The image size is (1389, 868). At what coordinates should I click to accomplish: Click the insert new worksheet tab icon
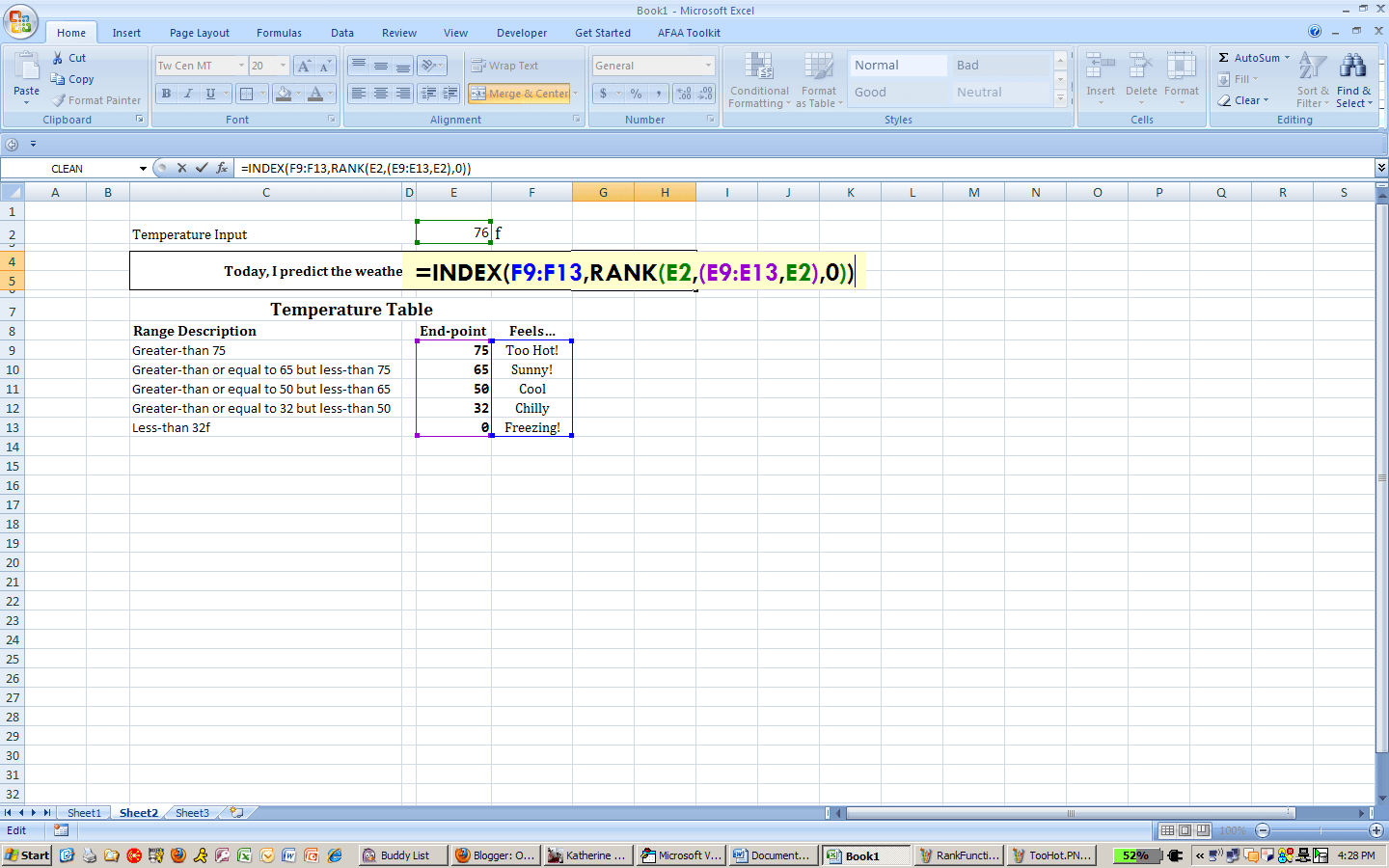[236, 813]
